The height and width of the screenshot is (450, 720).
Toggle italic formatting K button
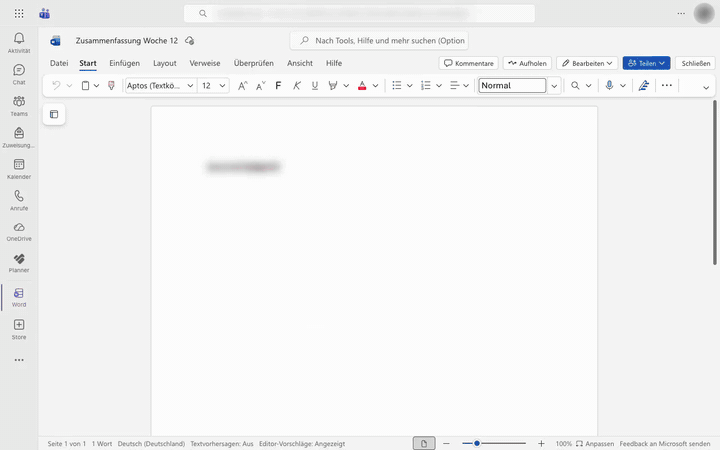click(x=297, y=85)
